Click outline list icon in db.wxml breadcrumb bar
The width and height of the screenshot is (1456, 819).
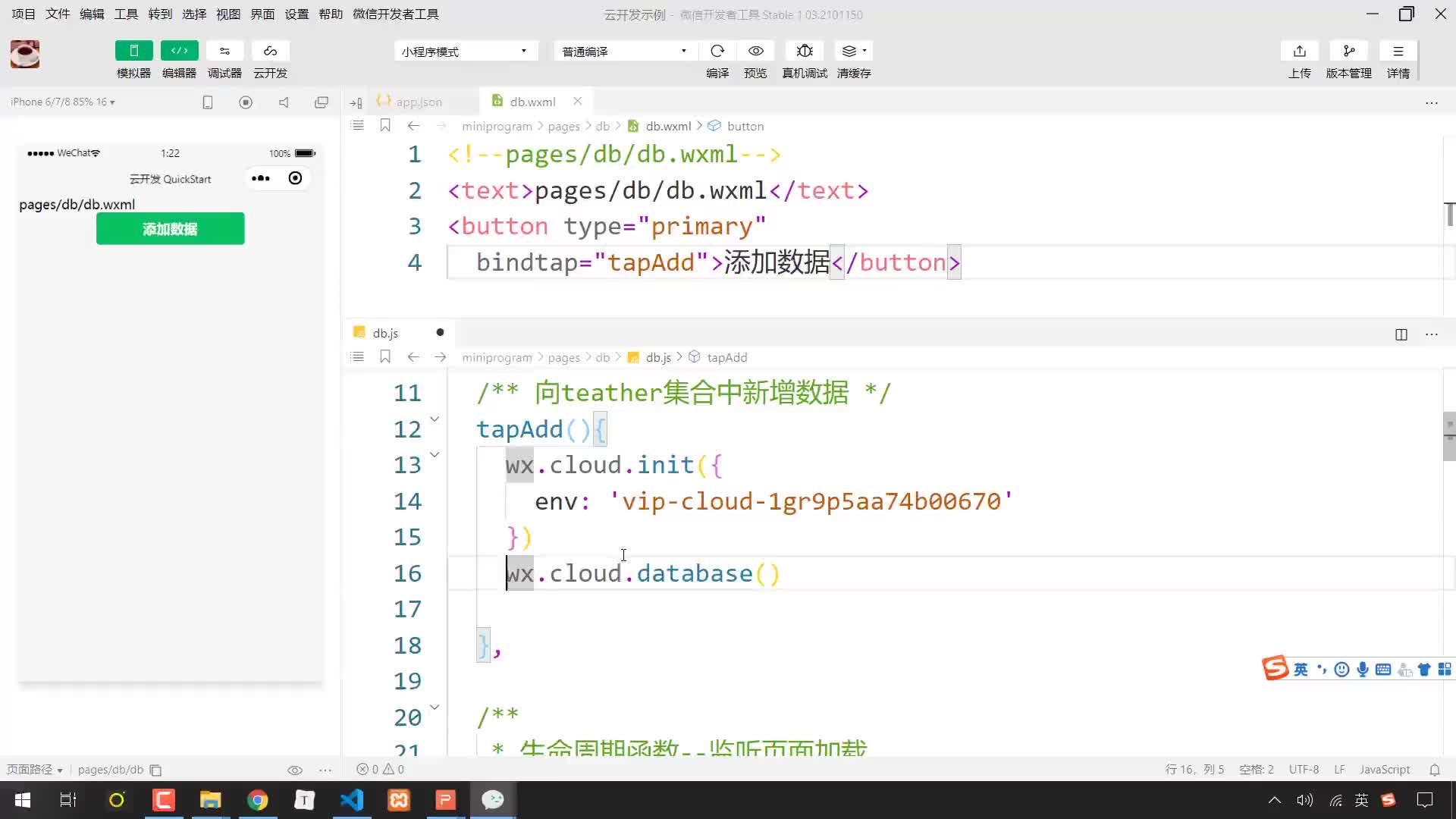click(358, 126)
